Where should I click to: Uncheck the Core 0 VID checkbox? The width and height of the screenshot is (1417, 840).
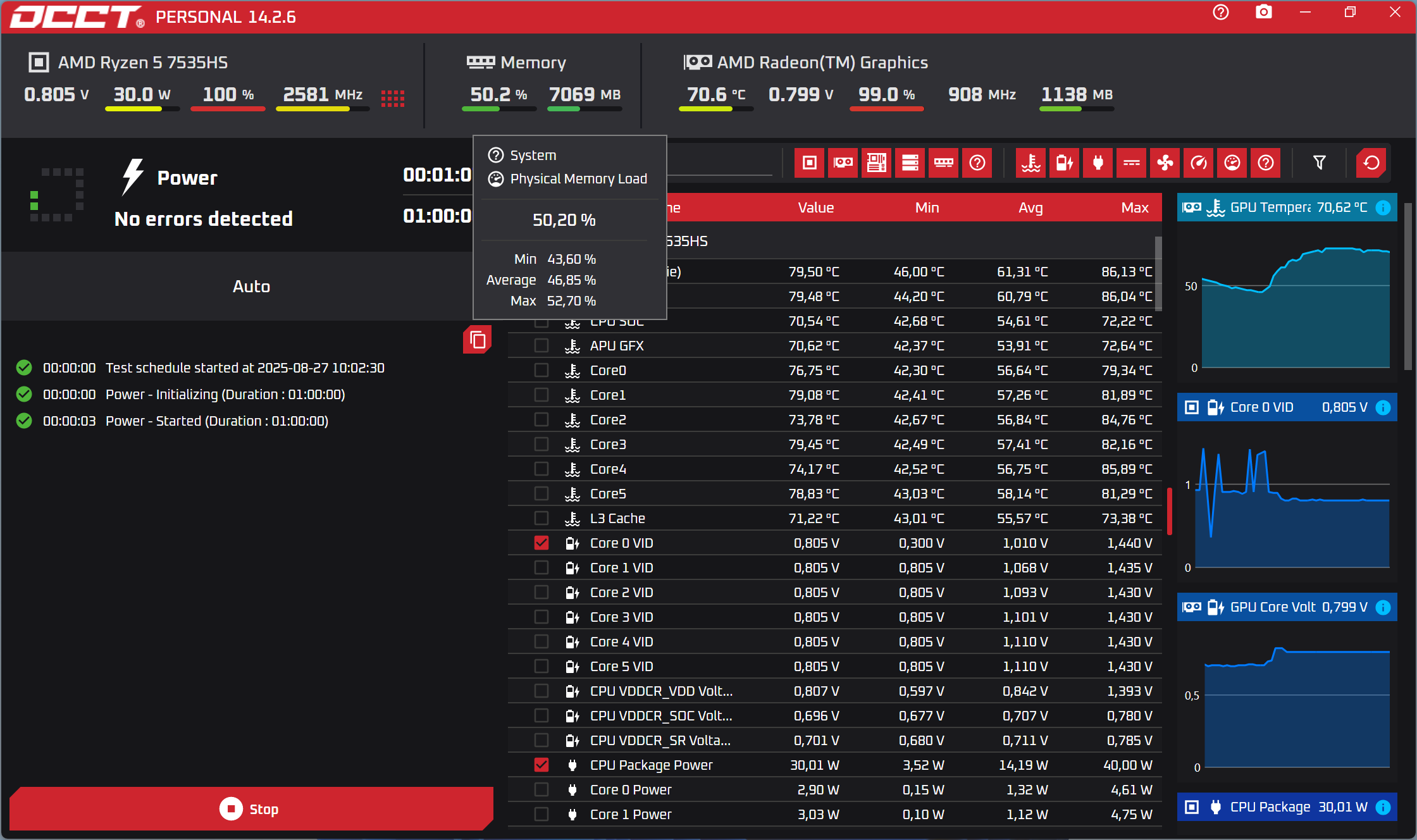(541, 543)
